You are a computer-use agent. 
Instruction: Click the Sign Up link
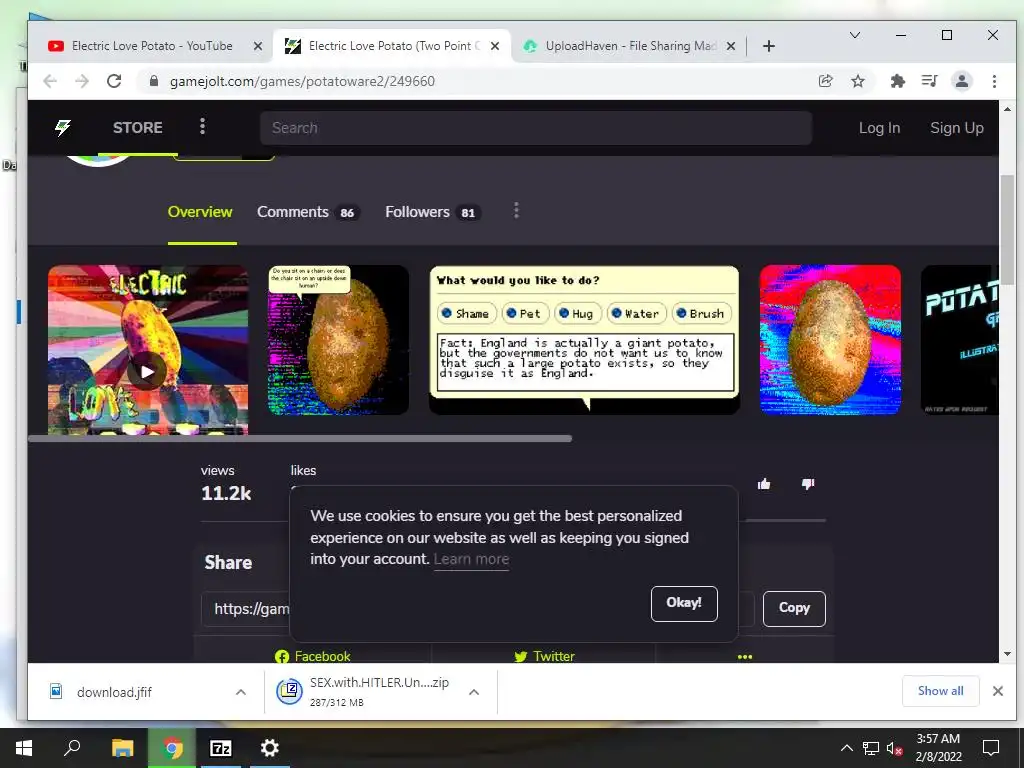957,127
